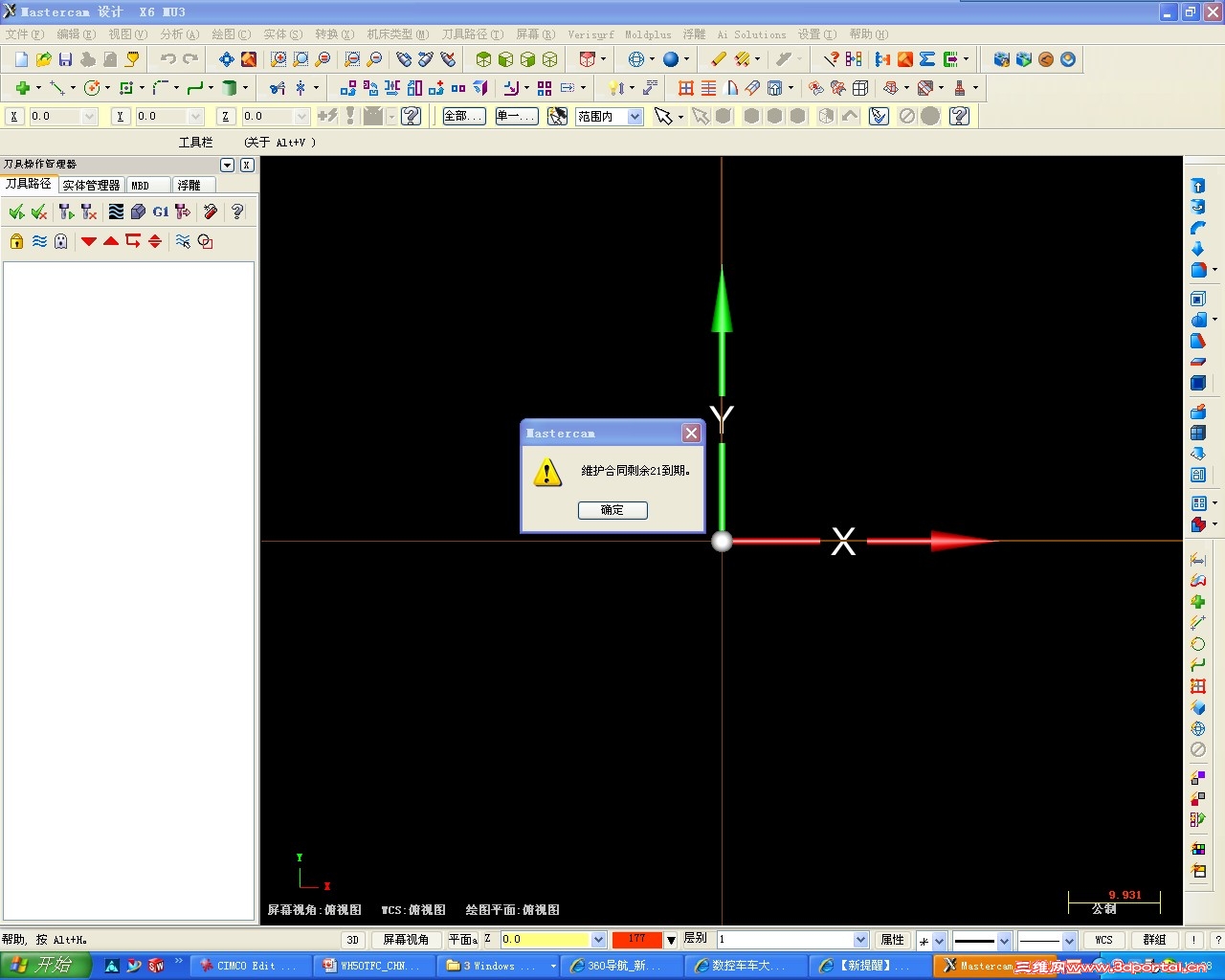The image size is (1225, 980).
Task: Expand the selection arrow cursor dropdown
Action: [680, 117]
